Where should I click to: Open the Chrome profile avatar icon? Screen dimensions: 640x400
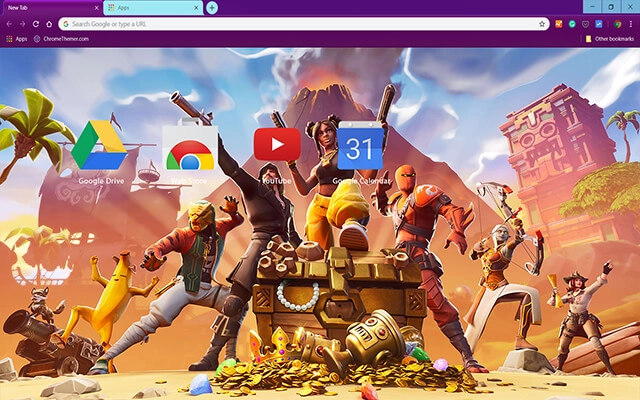tap(618, 24)
